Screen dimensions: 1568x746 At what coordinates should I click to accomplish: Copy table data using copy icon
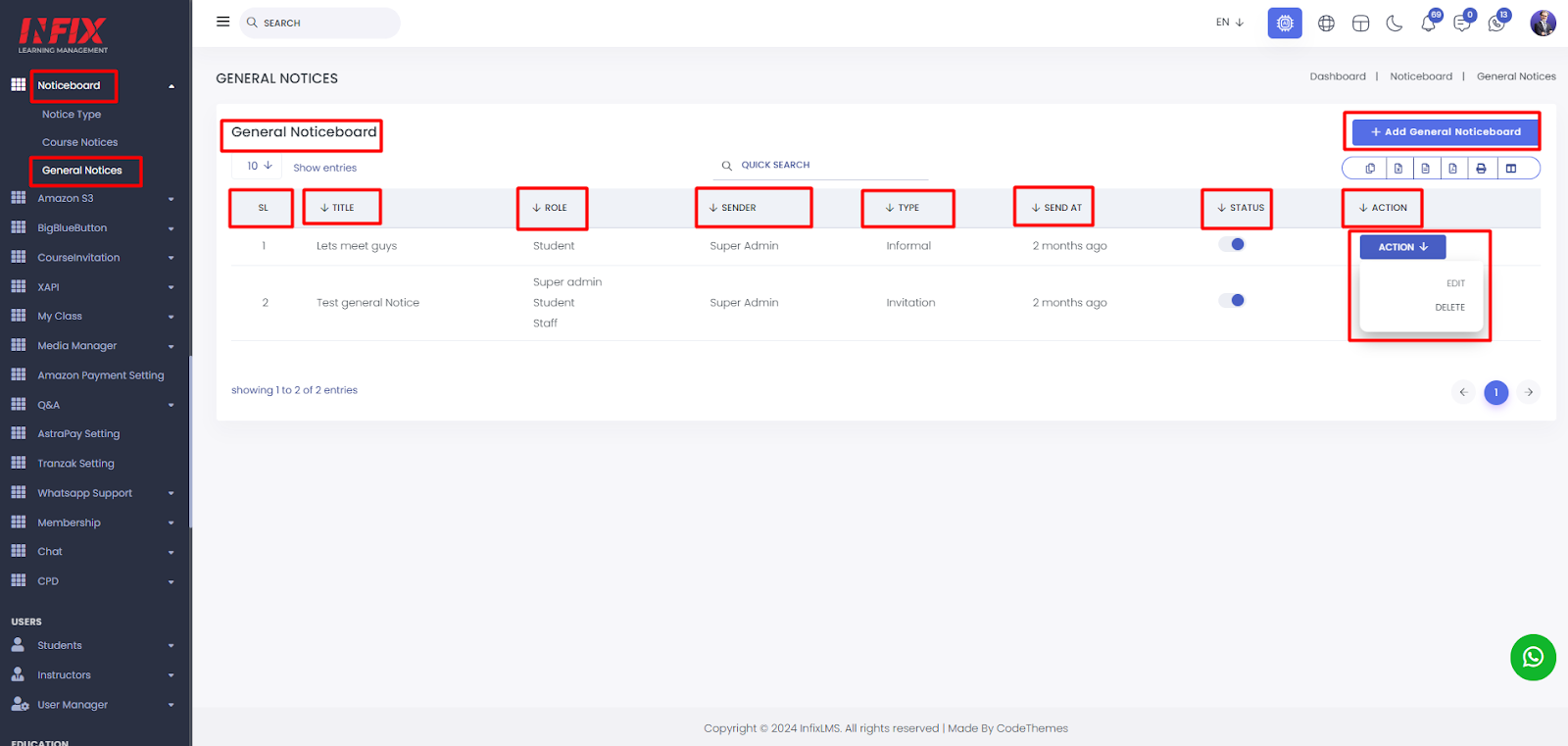pyautogui.click(x=1370, y=169)
